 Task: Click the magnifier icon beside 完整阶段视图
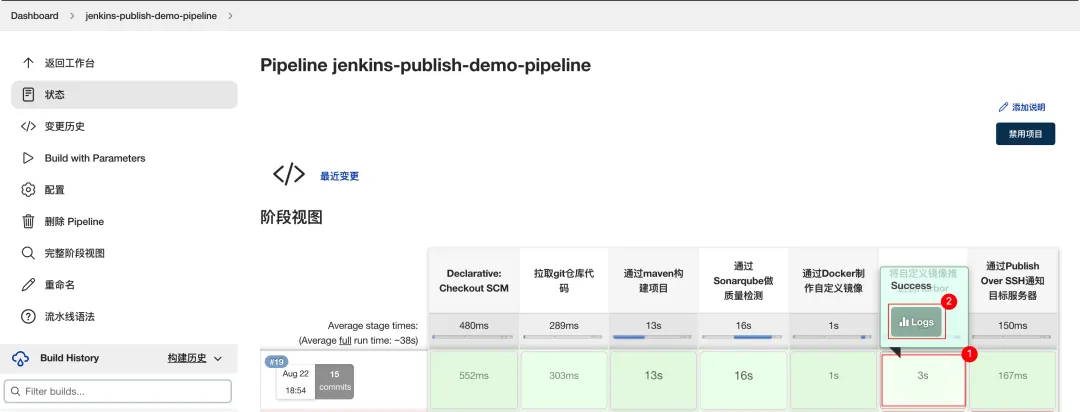pos(28,253)
